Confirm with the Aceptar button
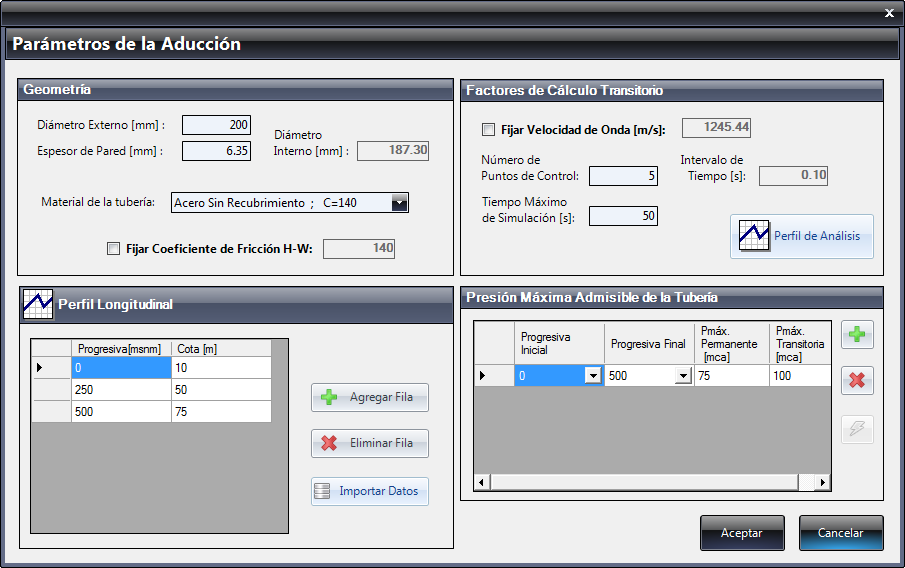905x568 pixels. click(742, 533)
